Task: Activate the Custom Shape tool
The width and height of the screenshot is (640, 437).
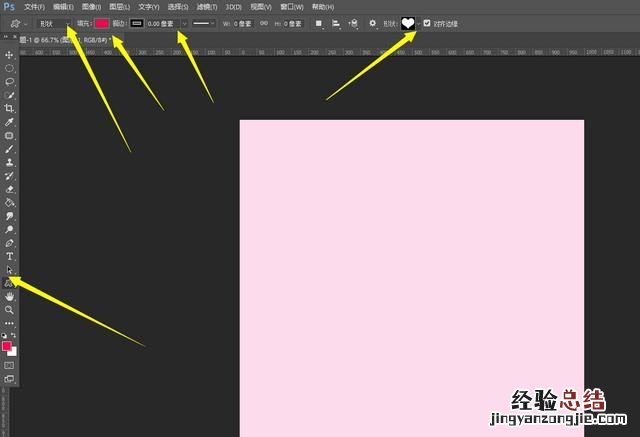Action: click(10, 283)
